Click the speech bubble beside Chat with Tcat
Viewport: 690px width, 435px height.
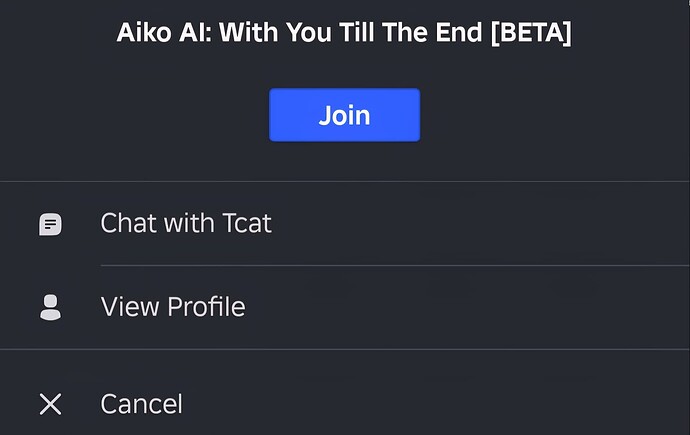click(50, 224)
